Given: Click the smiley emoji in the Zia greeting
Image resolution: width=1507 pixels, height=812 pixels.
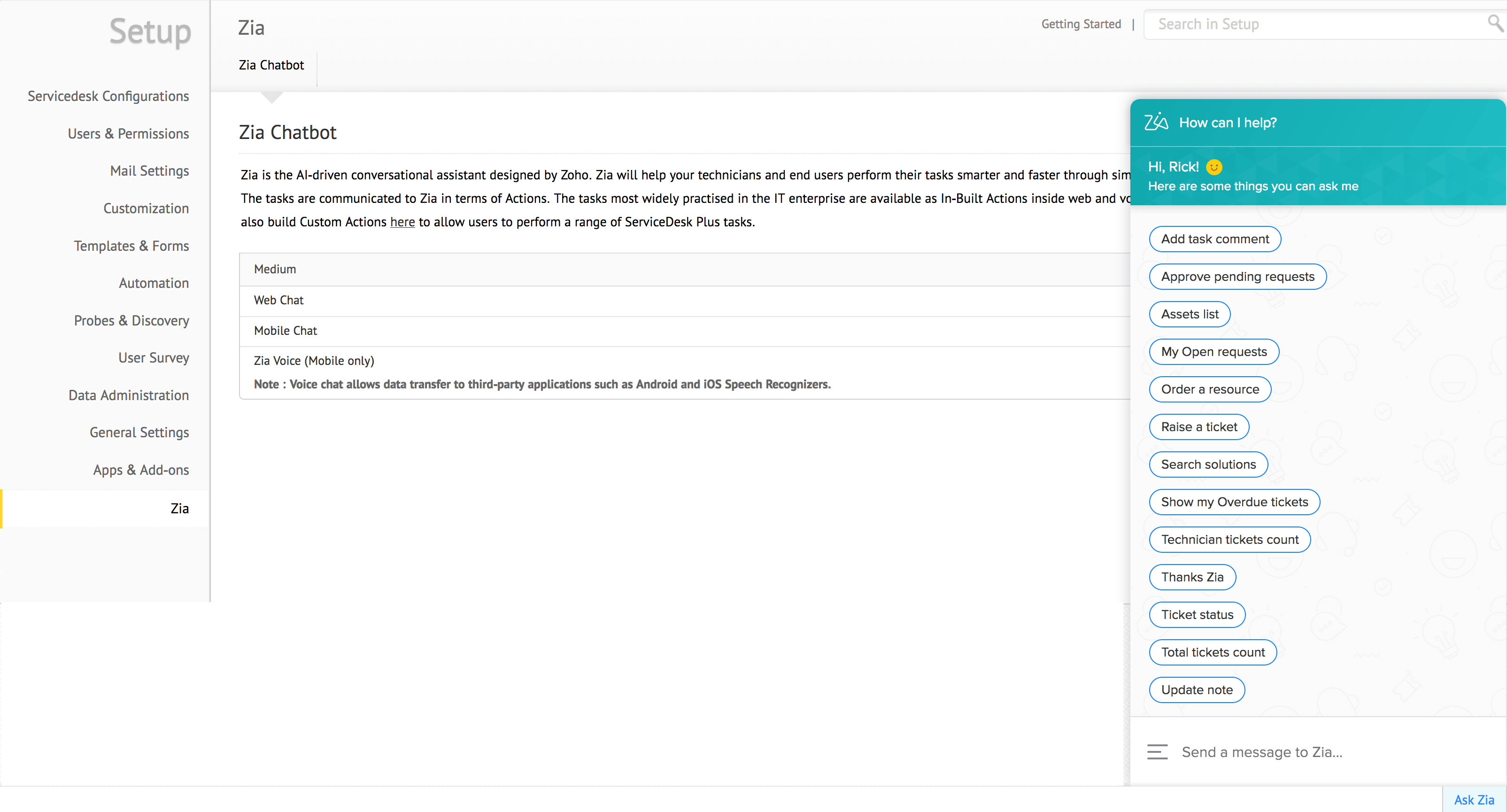Looking at the screenshot, I should click(1215, 166).
